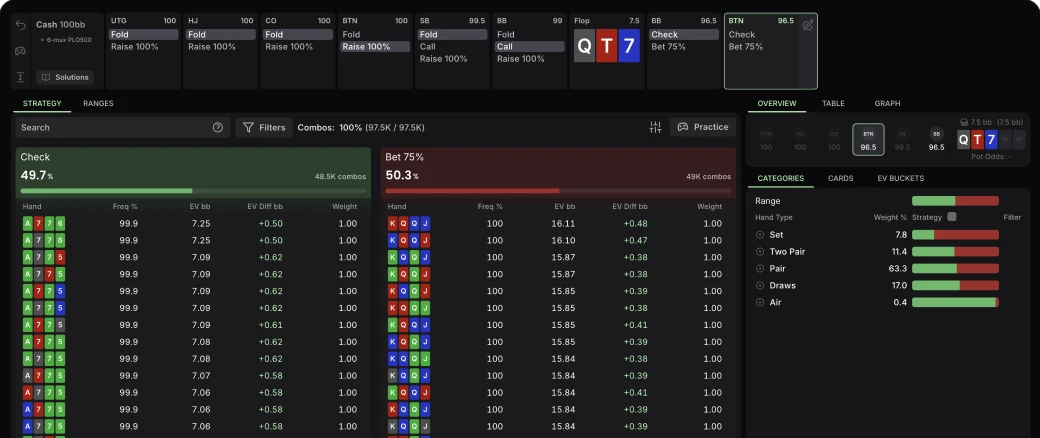Expand the Set hand type

coord(759,235)
